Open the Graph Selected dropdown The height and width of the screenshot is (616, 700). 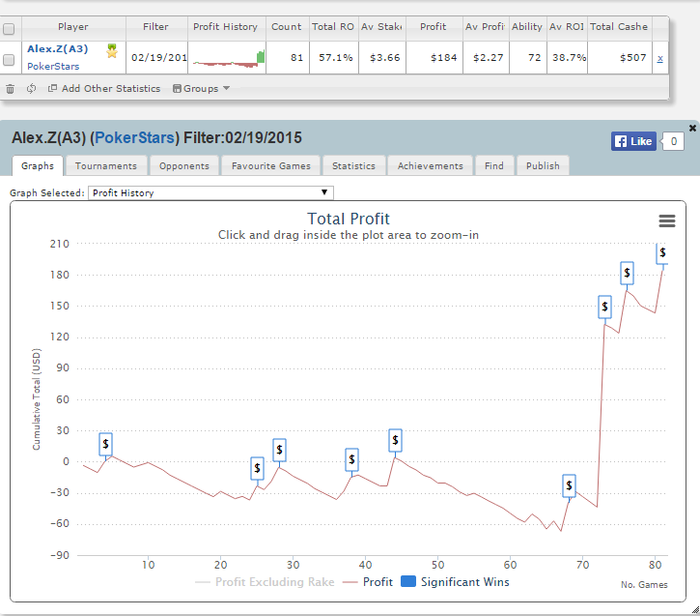[210, 193]
